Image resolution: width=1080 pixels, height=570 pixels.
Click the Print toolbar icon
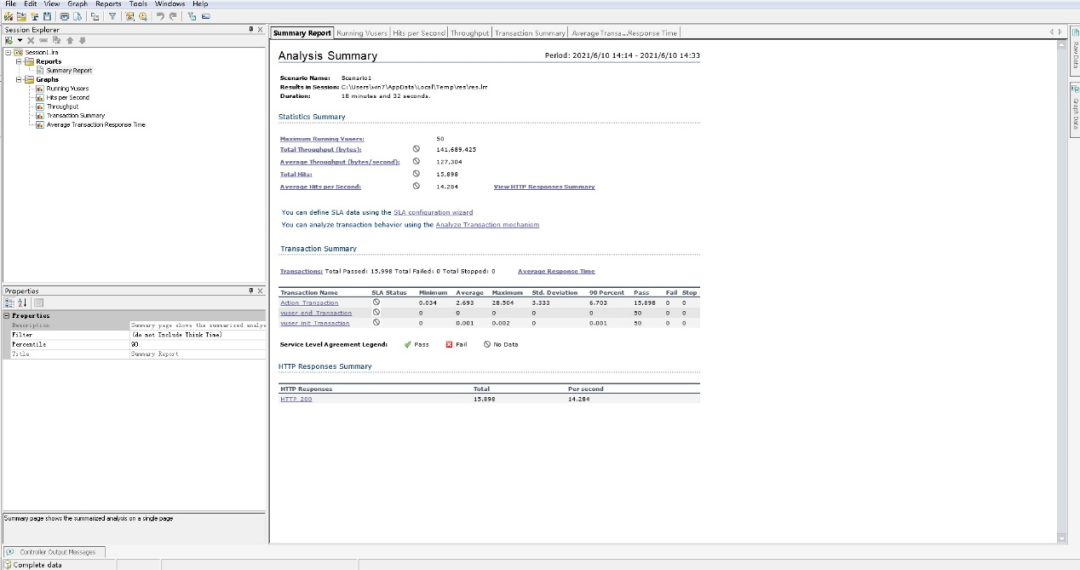[64, 17]
